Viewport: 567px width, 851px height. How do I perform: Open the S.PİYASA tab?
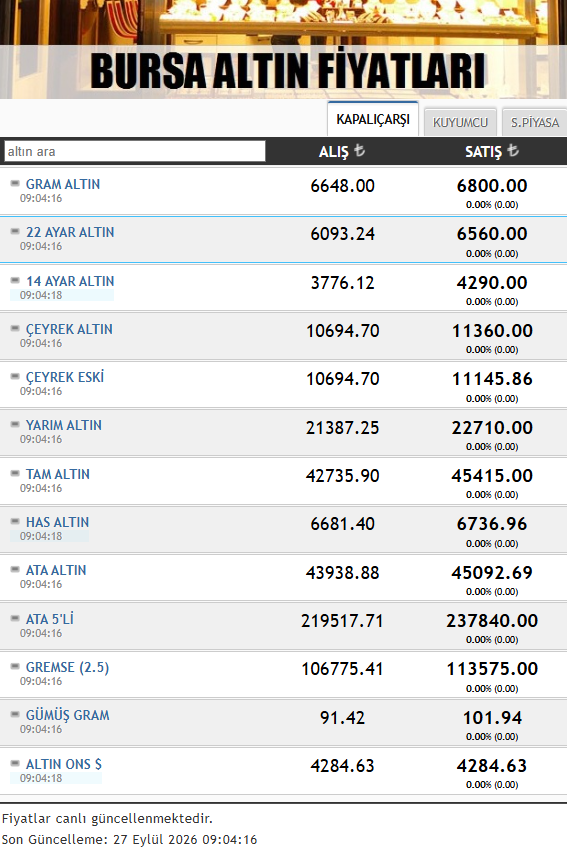[534, 122]
